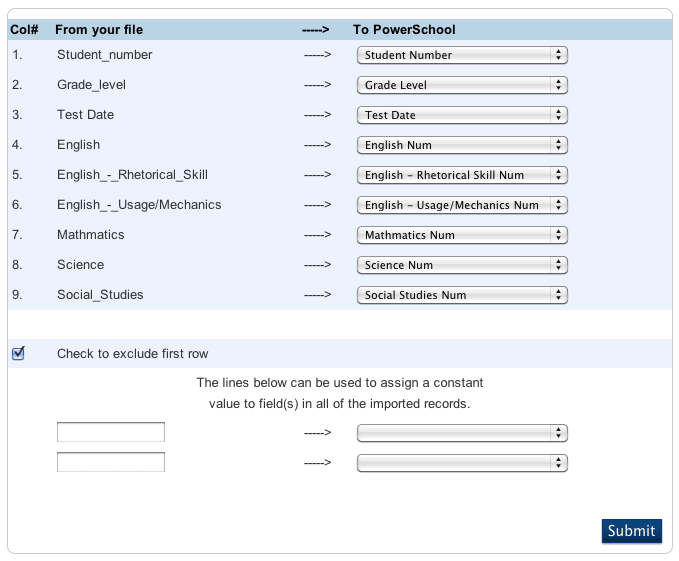The height and width of the screenshot is (561, 679).
Task: Open the Social Studies Num dropdown
Action: (462, 295)
